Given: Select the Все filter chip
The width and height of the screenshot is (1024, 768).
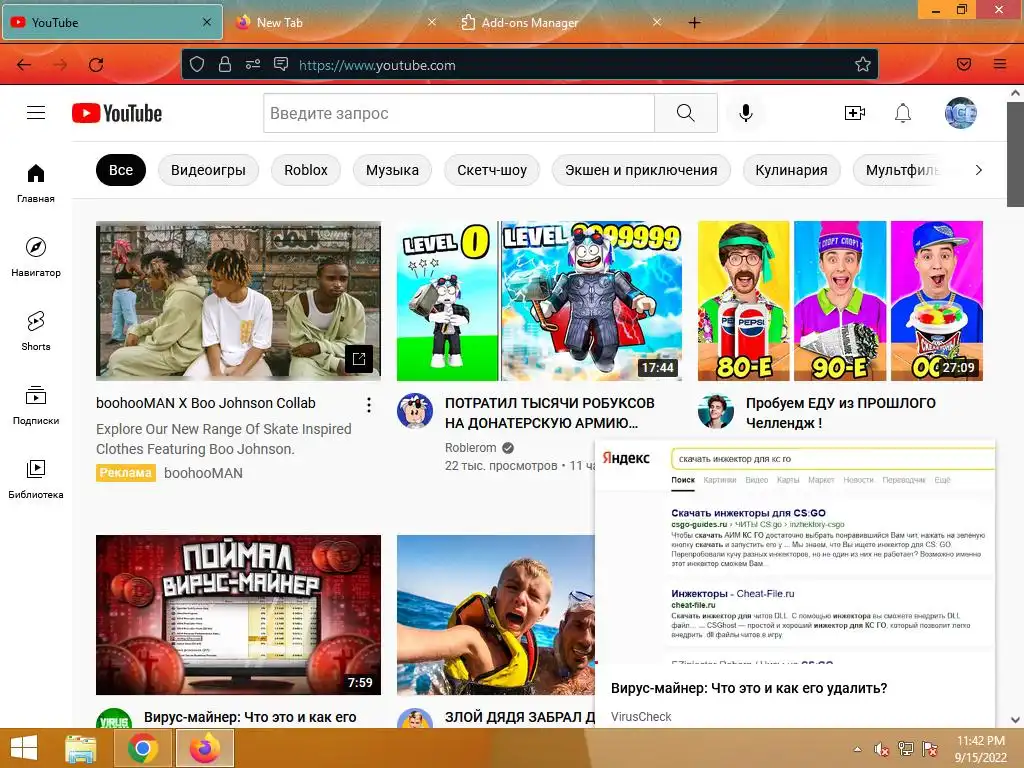Looking at the screenshot, I should pyautogui.click(x=121, y=170).
